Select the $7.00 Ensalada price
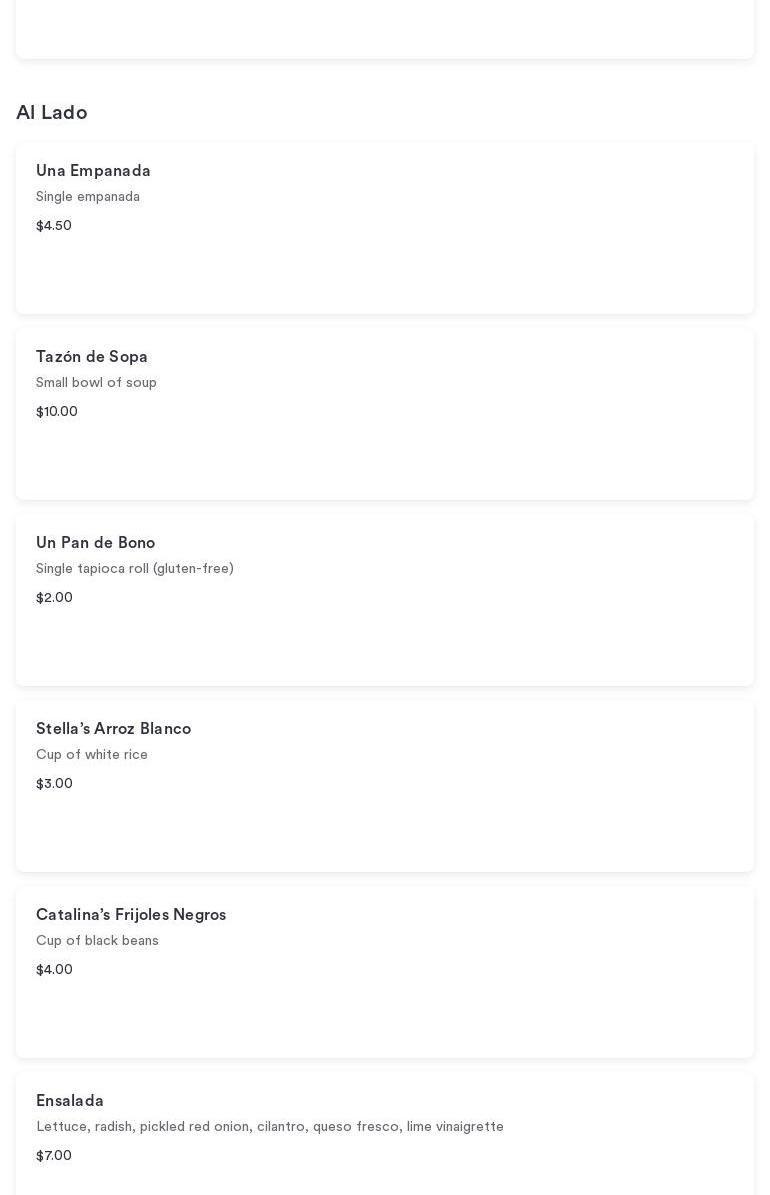Image resolution: width=770 pixels, height=1195 pixels. pyautogui.click(x=54, y=1156)
